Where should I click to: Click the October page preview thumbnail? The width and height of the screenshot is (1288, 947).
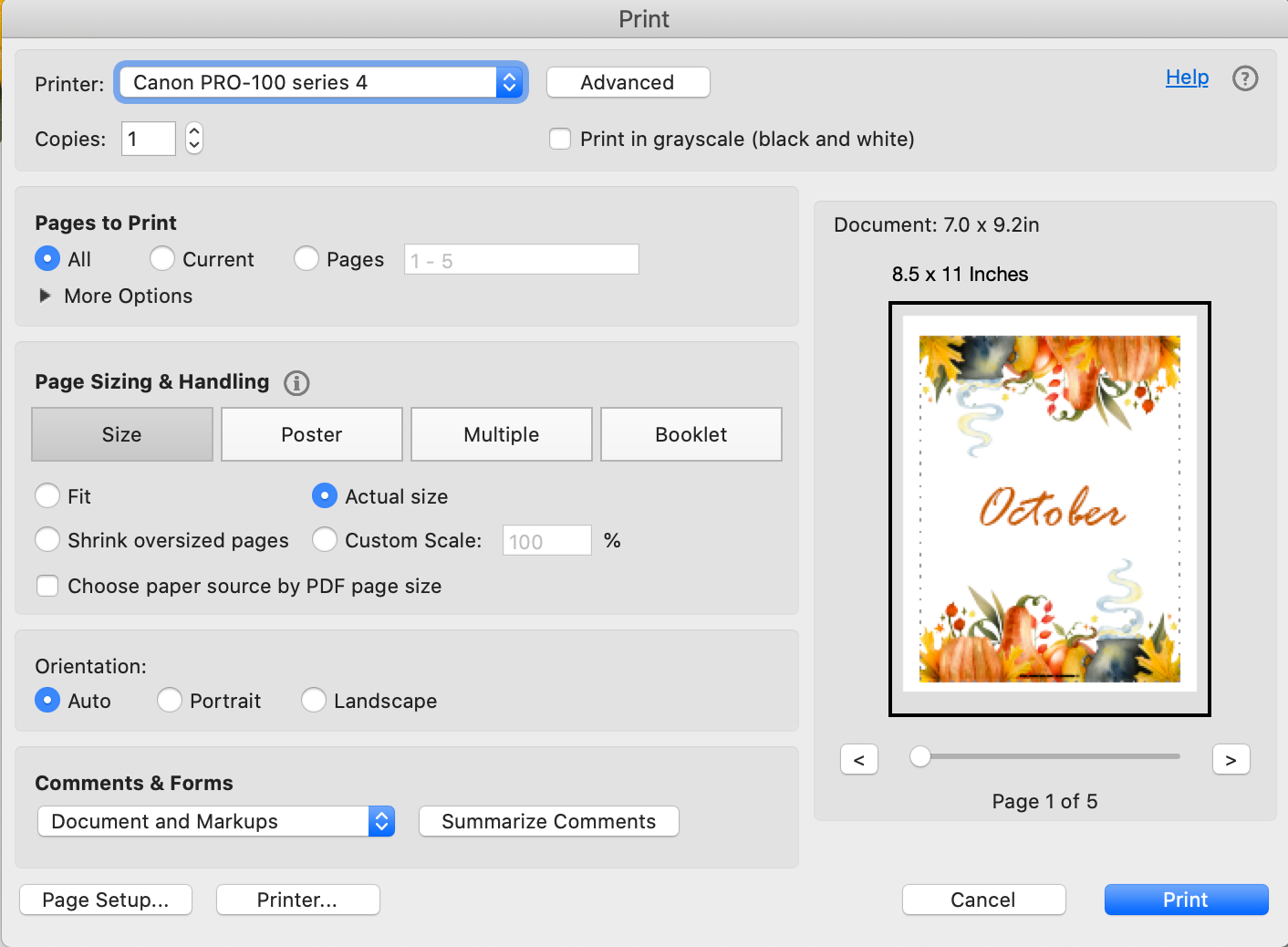pos(1049,508)
